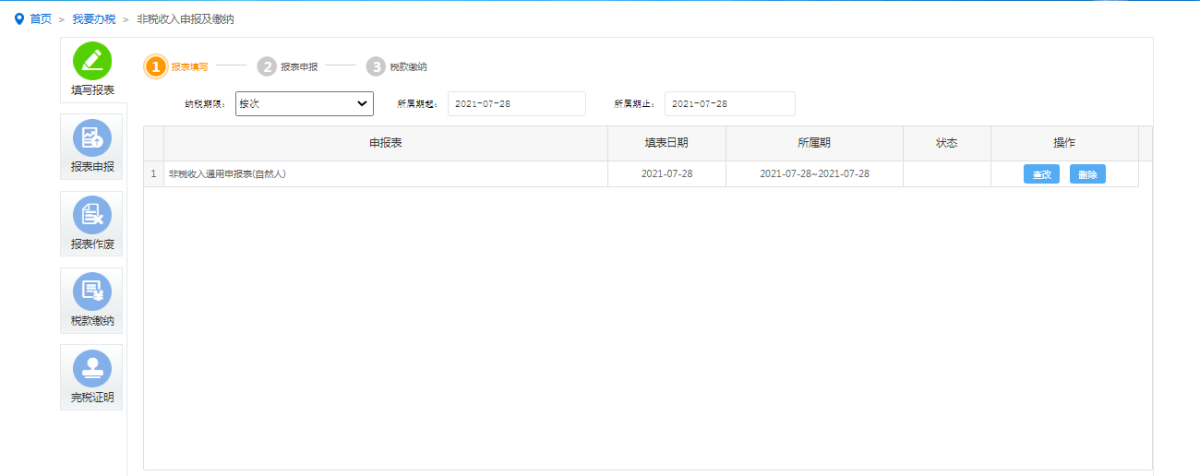Click the 删除 button in the table row
The width and height of the screenshot is (1200, 476).
[1088, 175]
